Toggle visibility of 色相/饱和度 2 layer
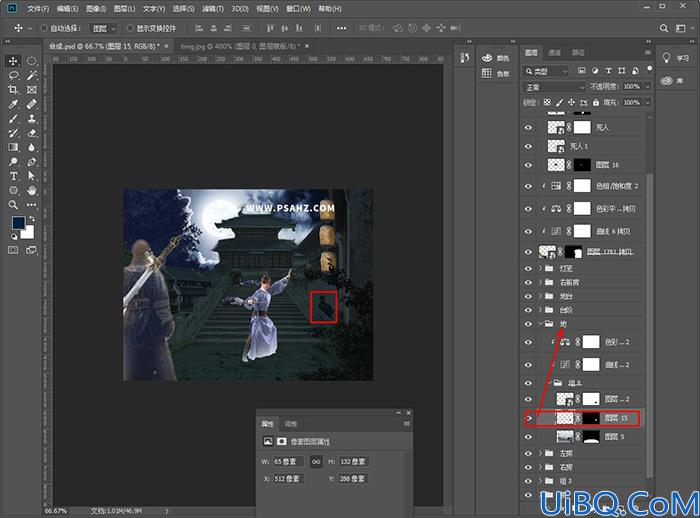Screen dimensions: 700x518 528,186
